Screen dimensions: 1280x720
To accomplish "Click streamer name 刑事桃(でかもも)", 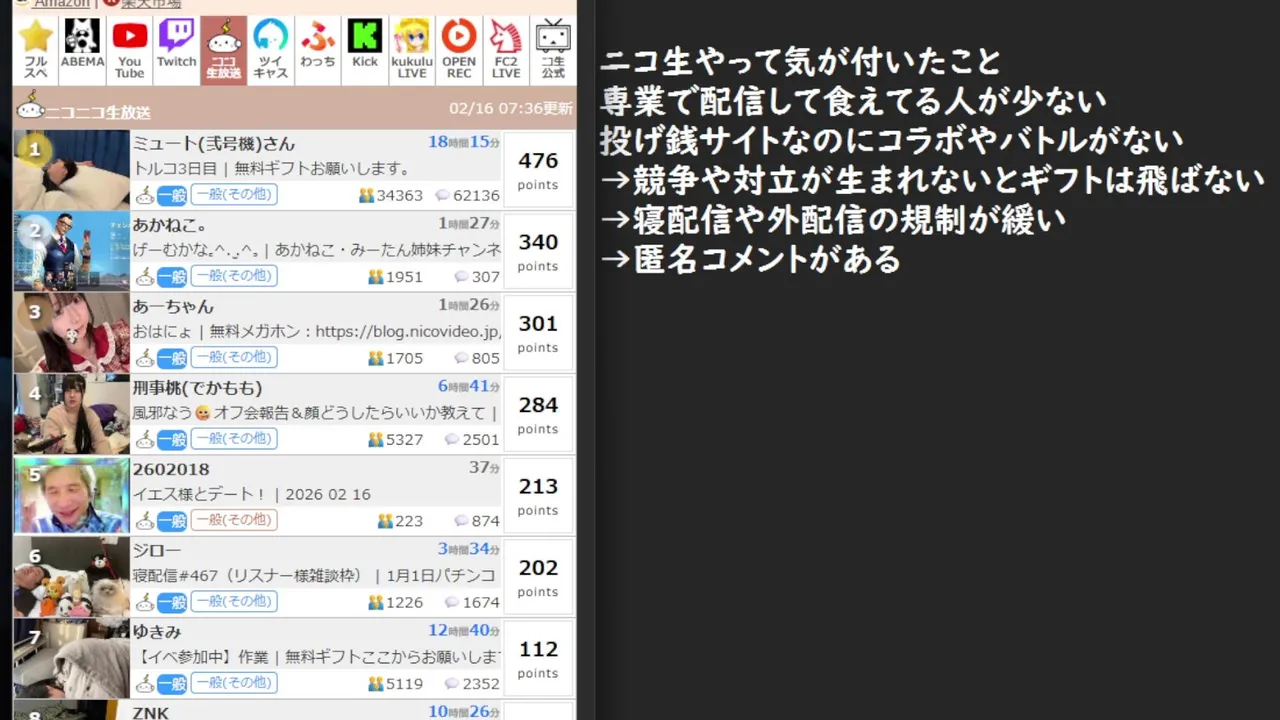I will coord(197,388).
